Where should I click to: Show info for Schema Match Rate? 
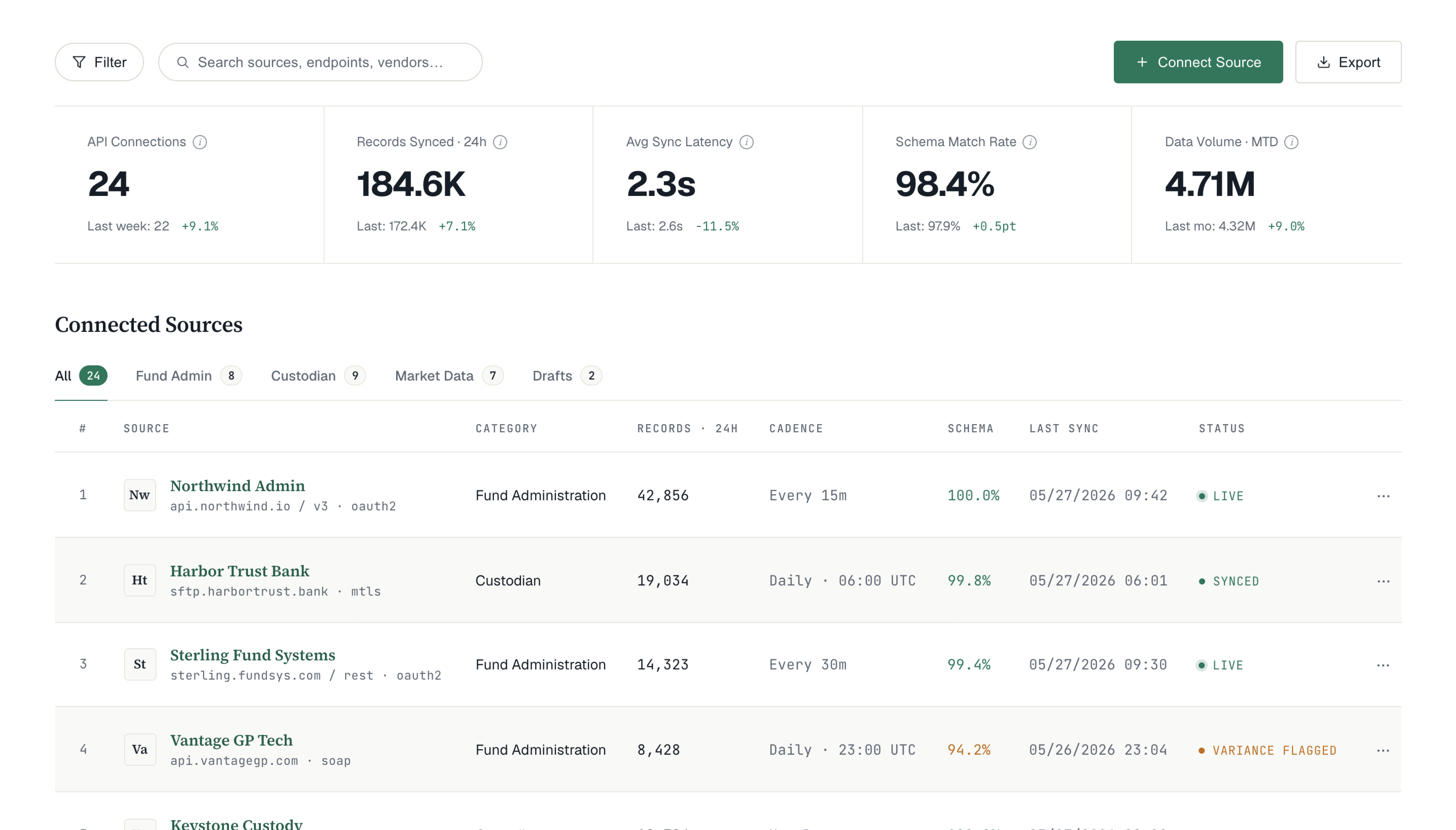click(1029, 142)
